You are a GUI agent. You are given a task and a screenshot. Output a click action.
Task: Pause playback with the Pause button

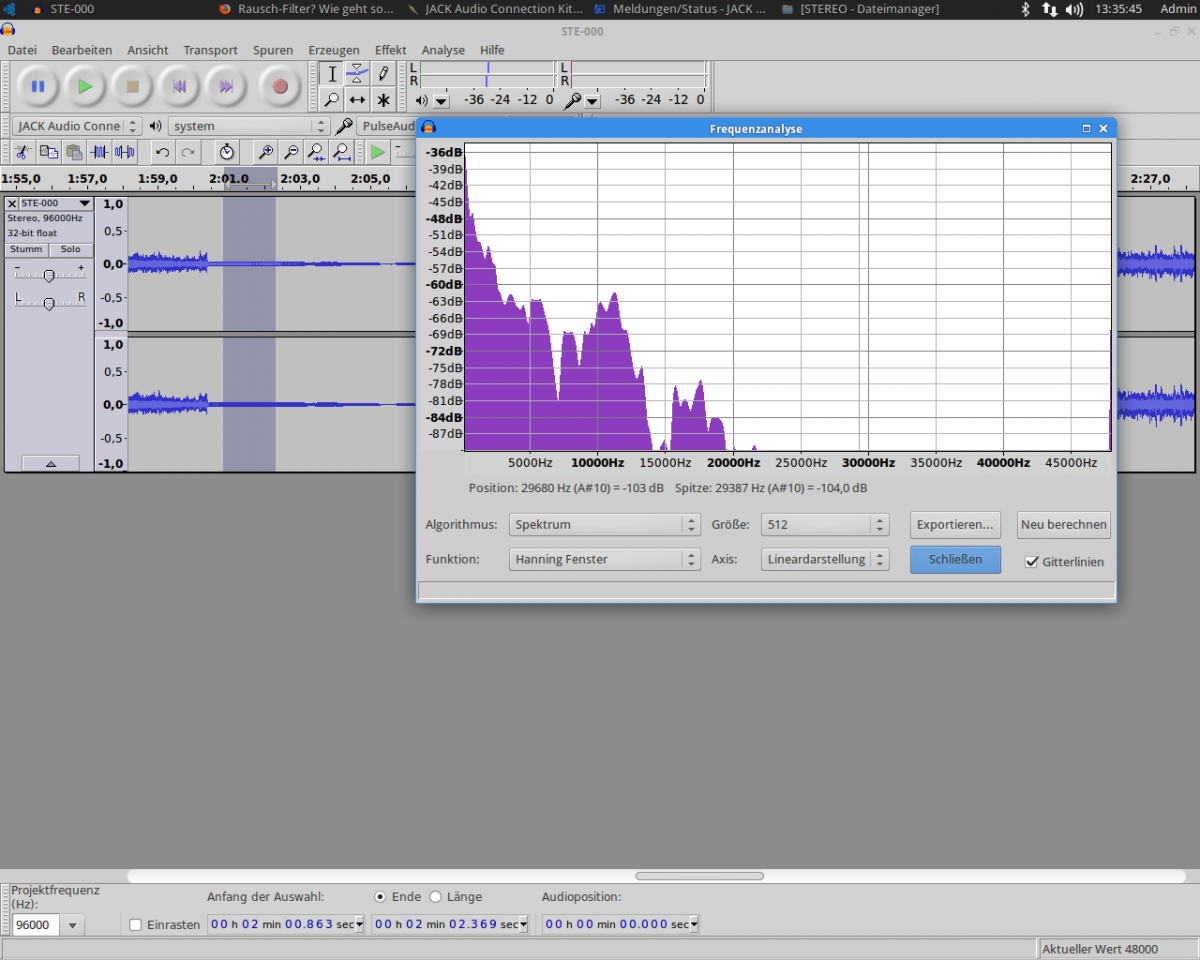[38, 87]
